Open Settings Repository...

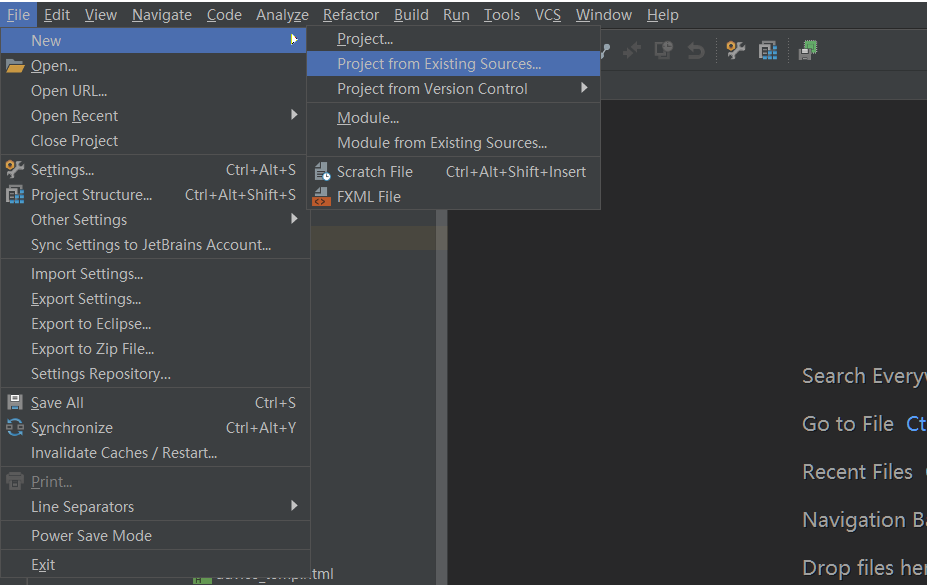(154, 374)
